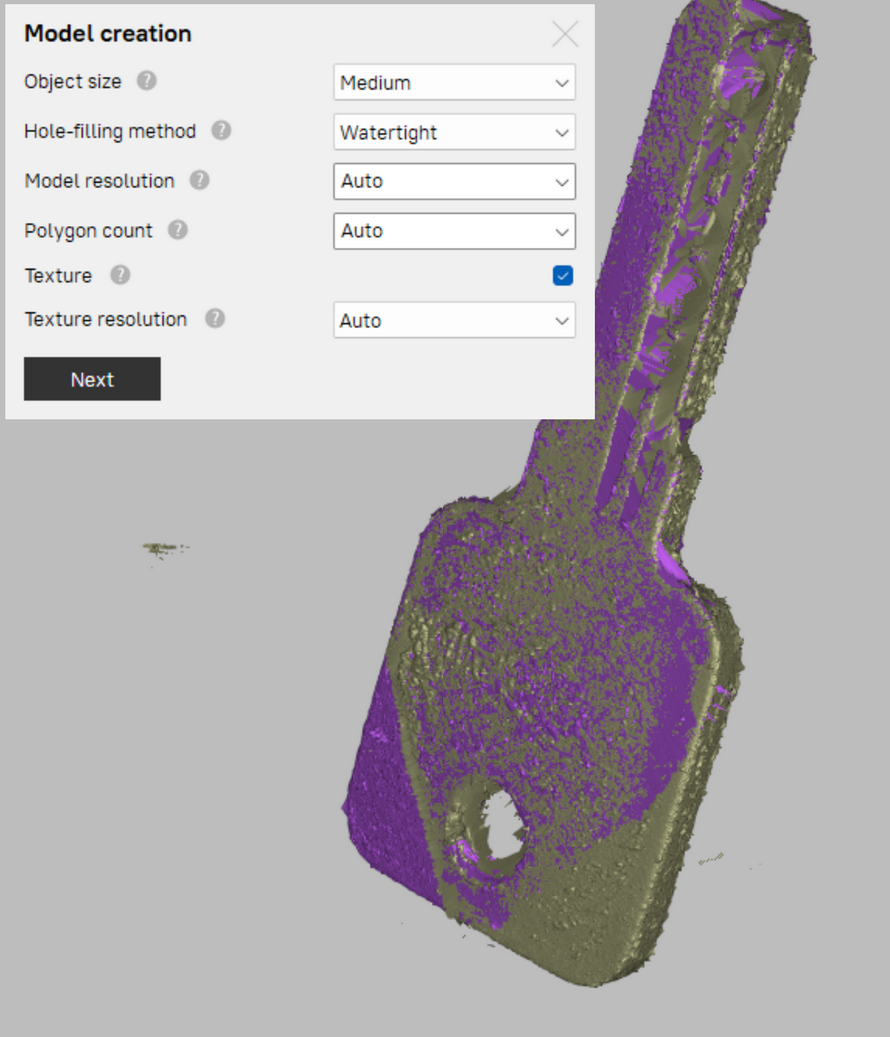
Task: Click the Model creation title text
Action: 108,33
